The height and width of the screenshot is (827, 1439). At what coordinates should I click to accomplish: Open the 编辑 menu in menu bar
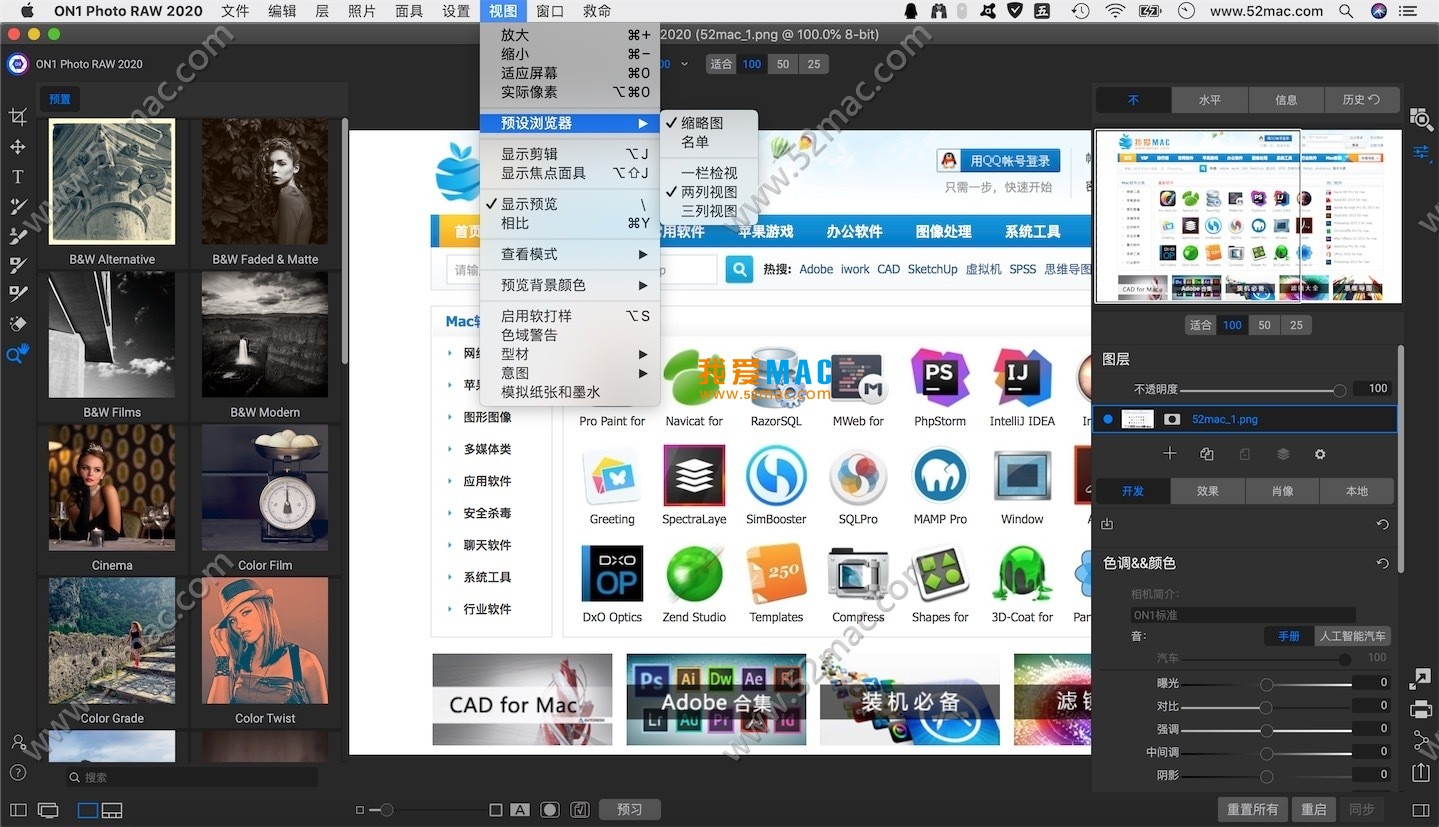[x=282, y=11]
